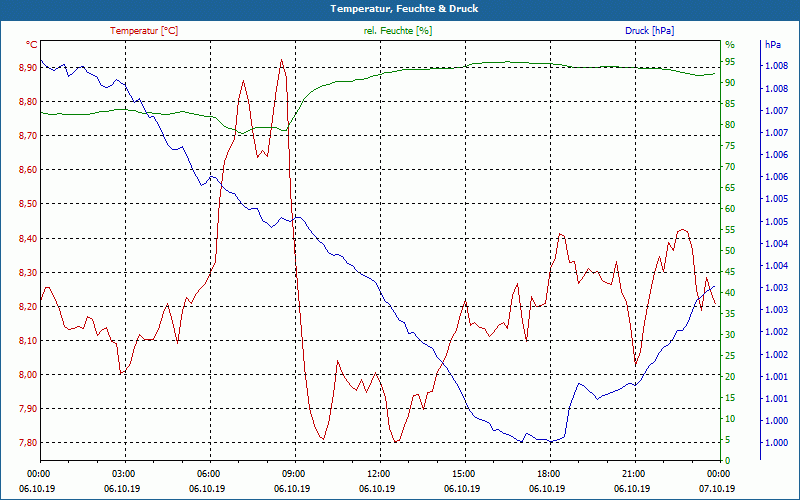This screenshot has height=500, width=800.
Task: Click the chart title 'Temperatur, Feuchte & Druck'
Action: point(404,9)
